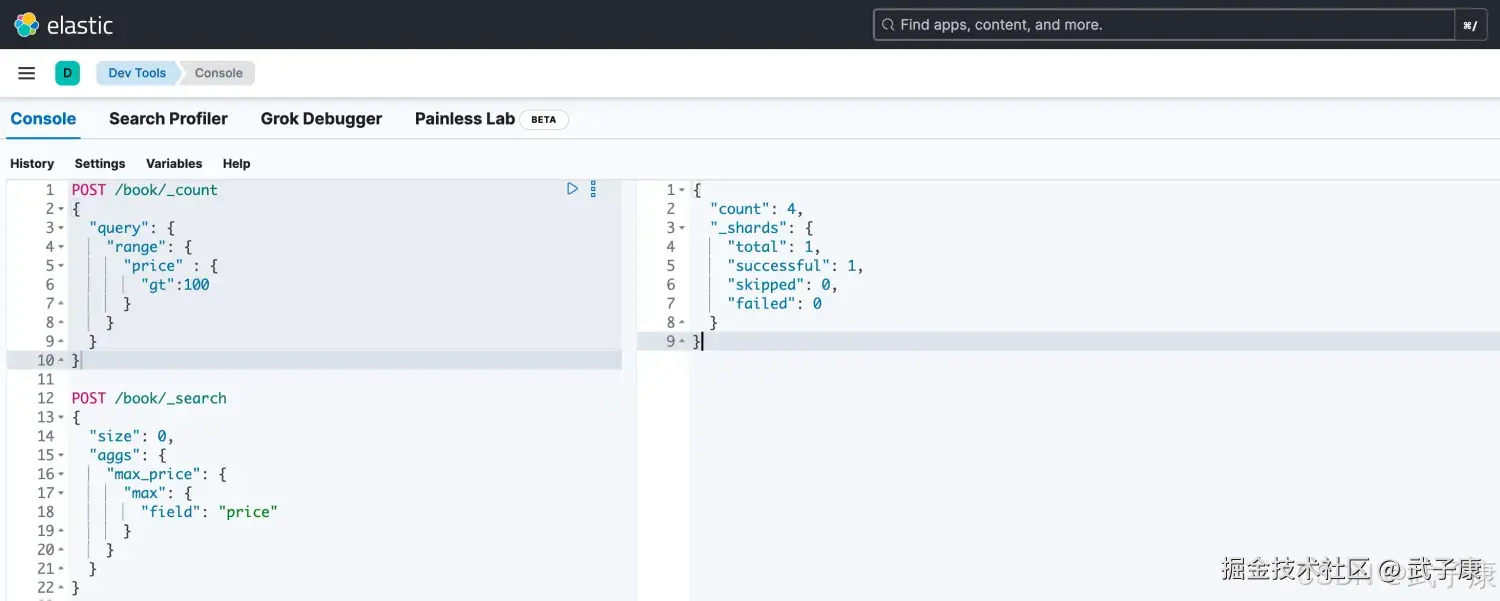Image resolution: width=1500 pixels, height=601 pixels.
Task: Collapse "_shards" fold arrow in response
Action: pyautogui.click(x=682, y=228)
